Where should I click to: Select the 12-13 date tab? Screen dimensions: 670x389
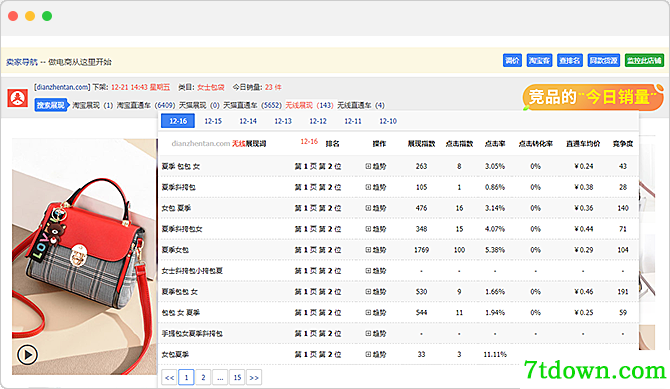point(283,121)
